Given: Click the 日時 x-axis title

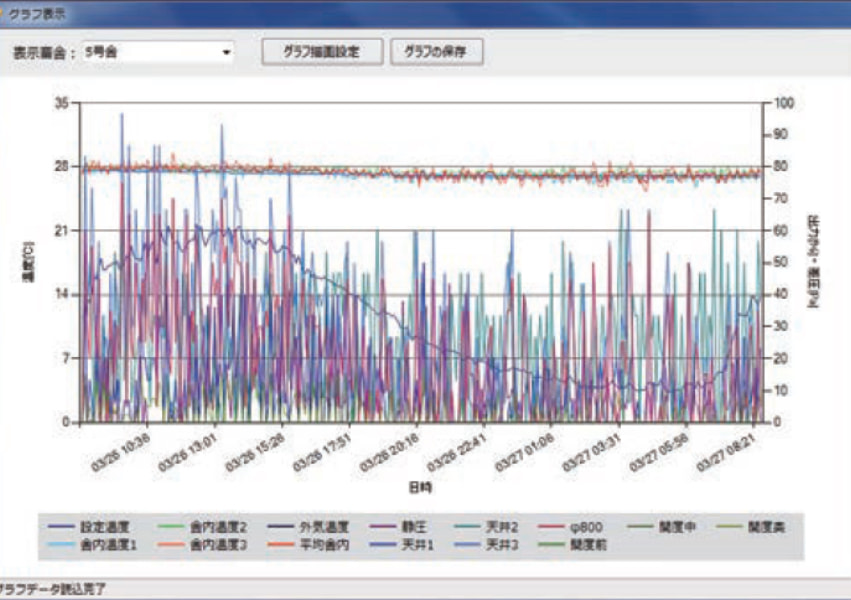Looking at the screenshot, I should point(420,487).
